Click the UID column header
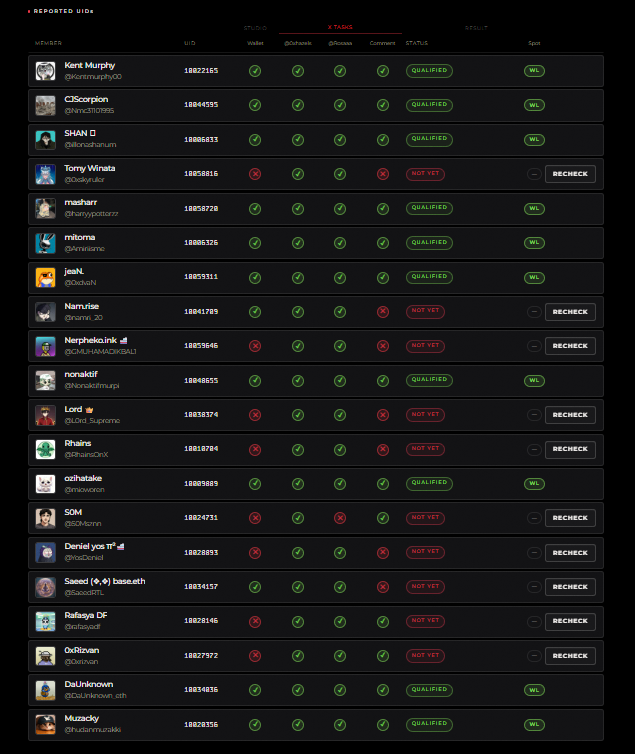The image size is (635, 754). (189, 43)
